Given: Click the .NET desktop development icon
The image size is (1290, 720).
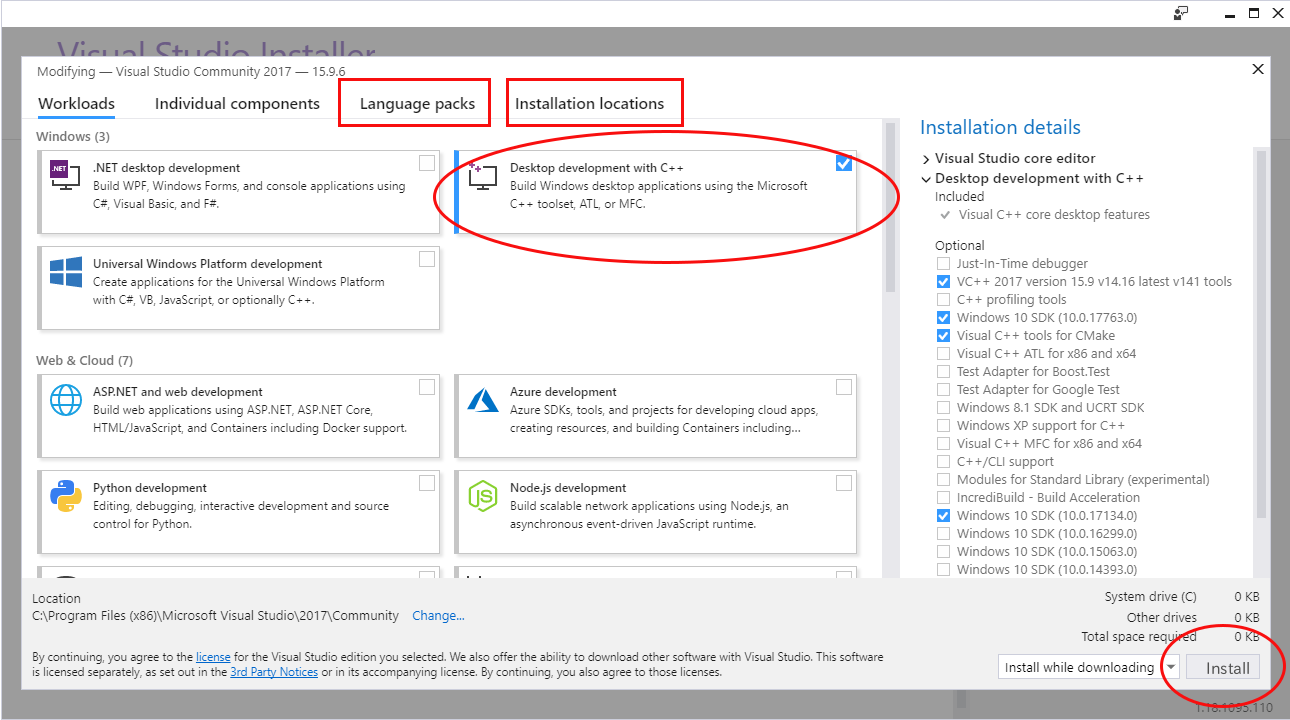Looking at the screenshot, I should click(x=65, y=176).
